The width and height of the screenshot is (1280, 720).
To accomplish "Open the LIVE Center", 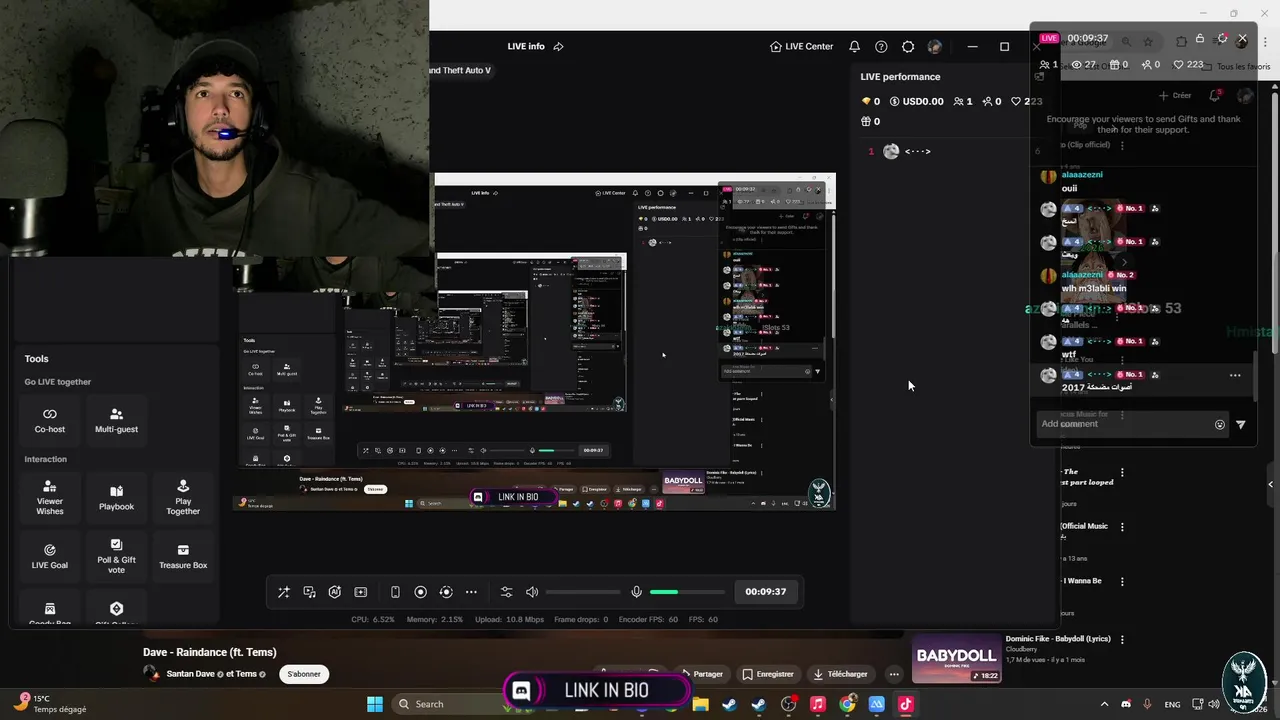I will (801, 46).
